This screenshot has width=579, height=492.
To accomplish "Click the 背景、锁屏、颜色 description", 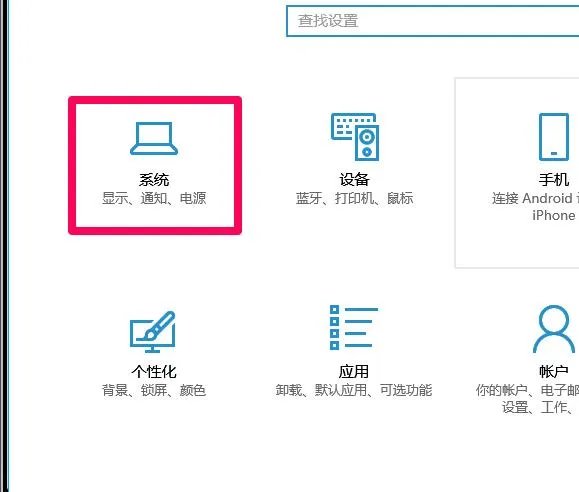I will [154, 390].
